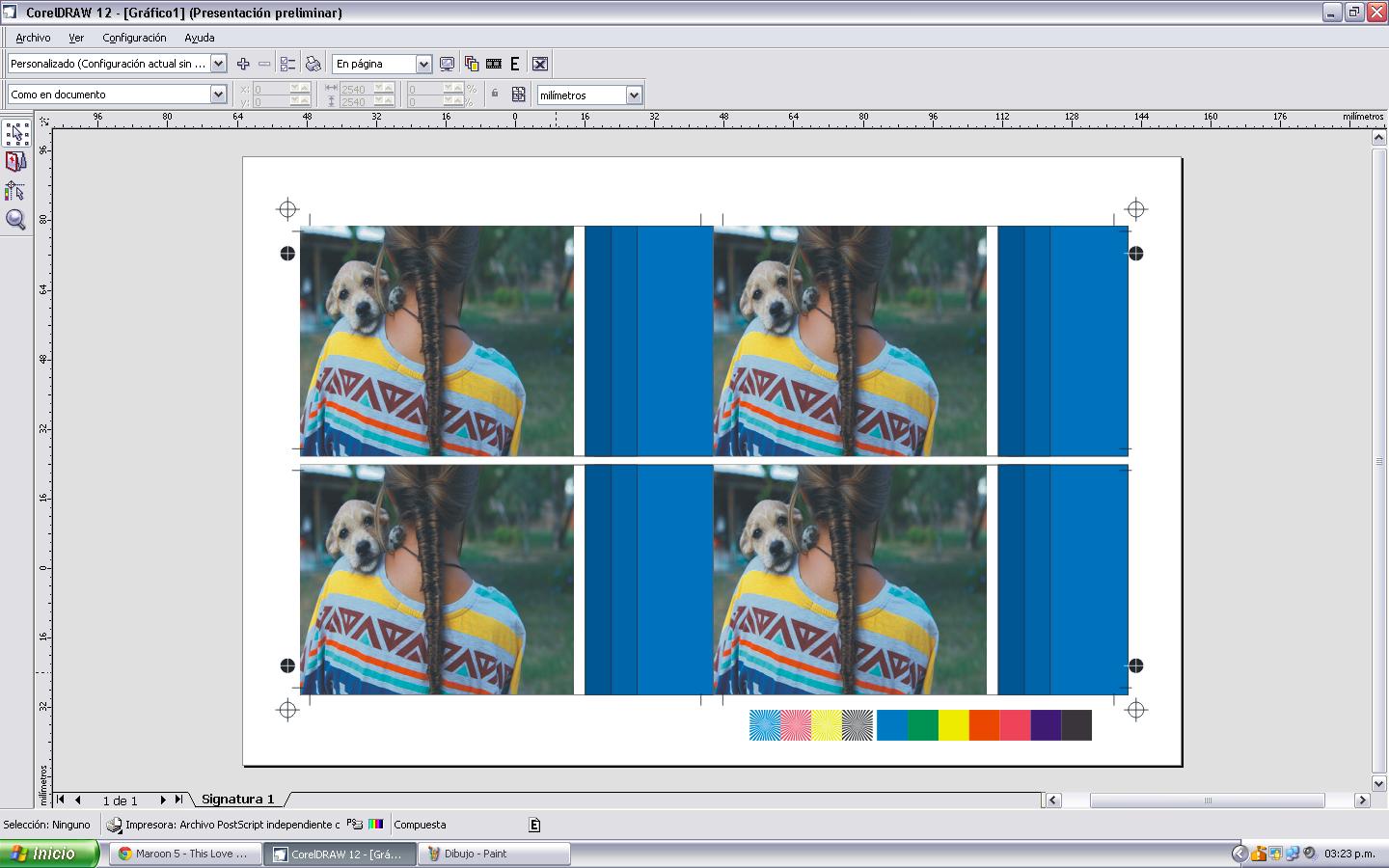Click the Compuesta status bar text

[x=420, y=825]
